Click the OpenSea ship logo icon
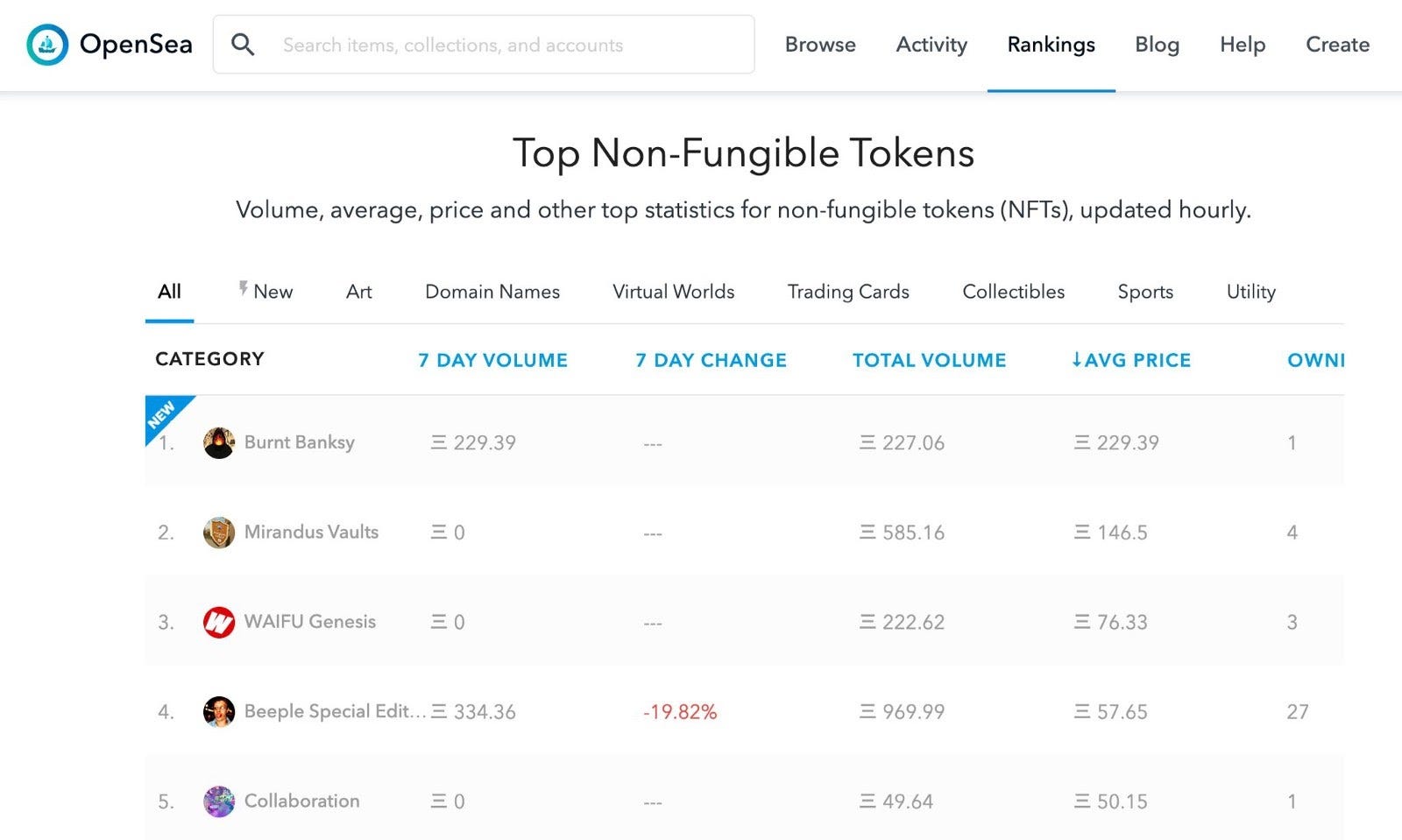This screenshot has height=840, width=1402. (x=47, y=45)
